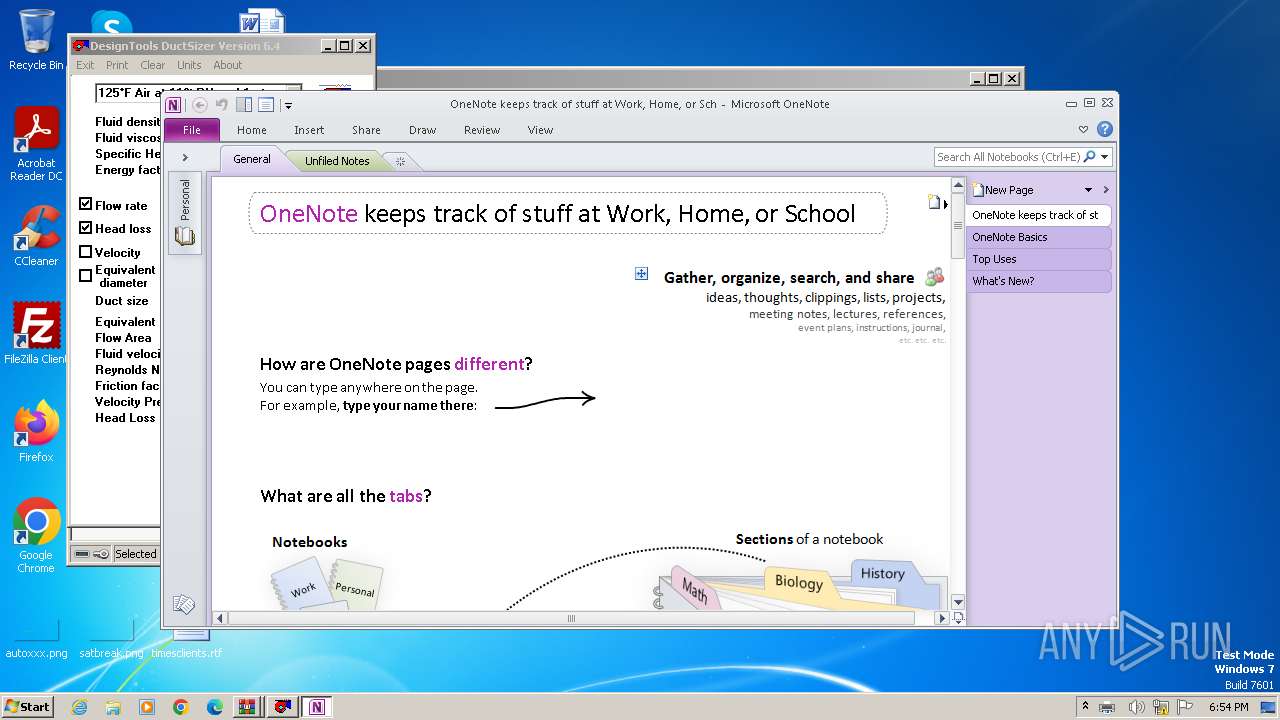Expand the notebook navigation bar chevron

[185, 157]
